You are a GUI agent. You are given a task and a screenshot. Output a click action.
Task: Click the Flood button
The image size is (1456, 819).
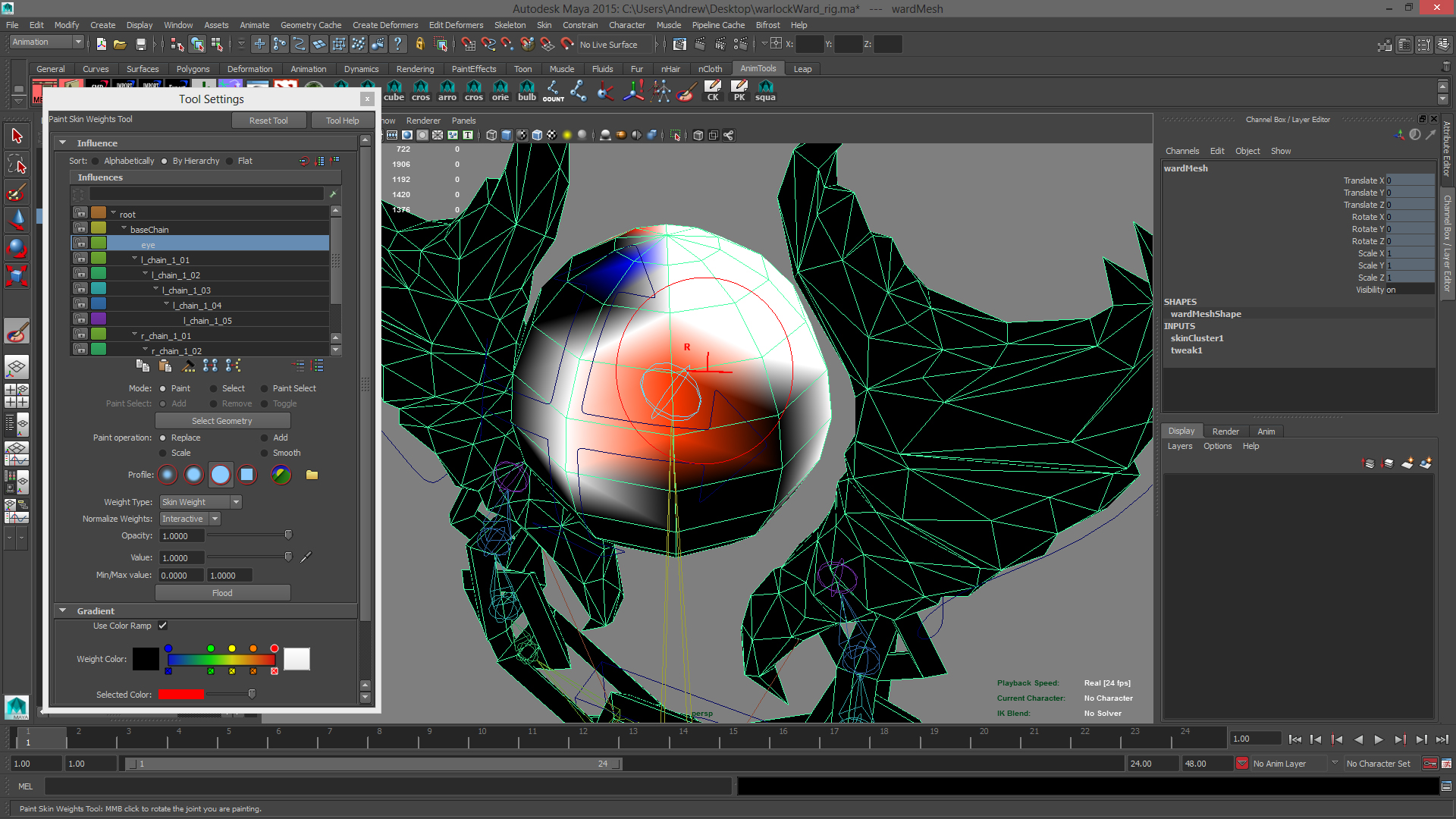pyautogui.click(x=222, y=593)
